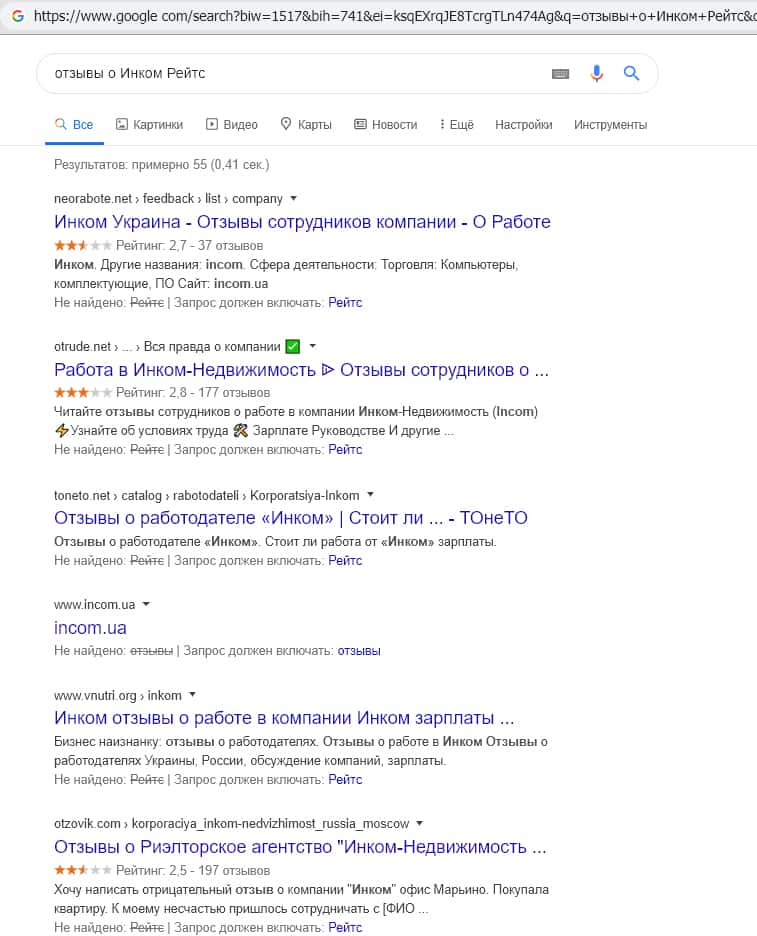Expand dropdown arrow next to toneto.net breadcrumb

coord(370,495)
